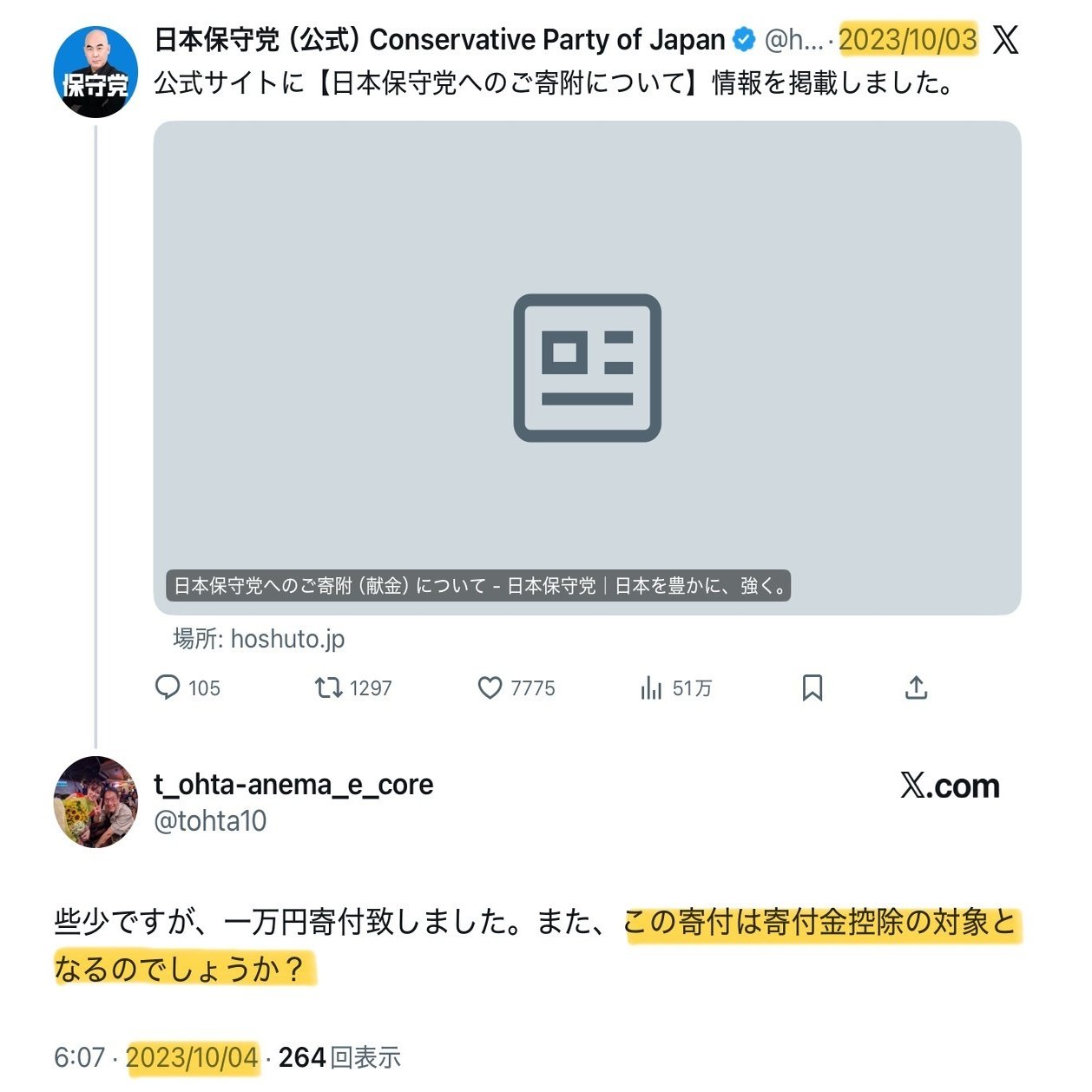Image resolution: width=1092 pixels, height=1092 pixels.
Task: Bookmark the Conservative Party post
Action: click(812, 687)
